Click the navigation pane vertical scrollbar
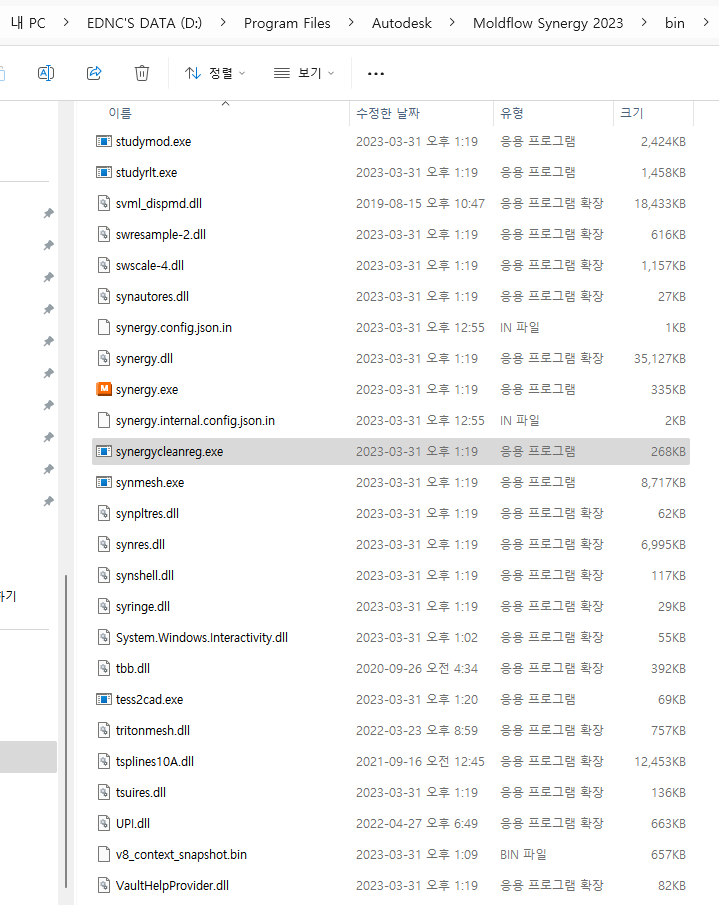This screenshot has height=921, width=719. point(66,730)
